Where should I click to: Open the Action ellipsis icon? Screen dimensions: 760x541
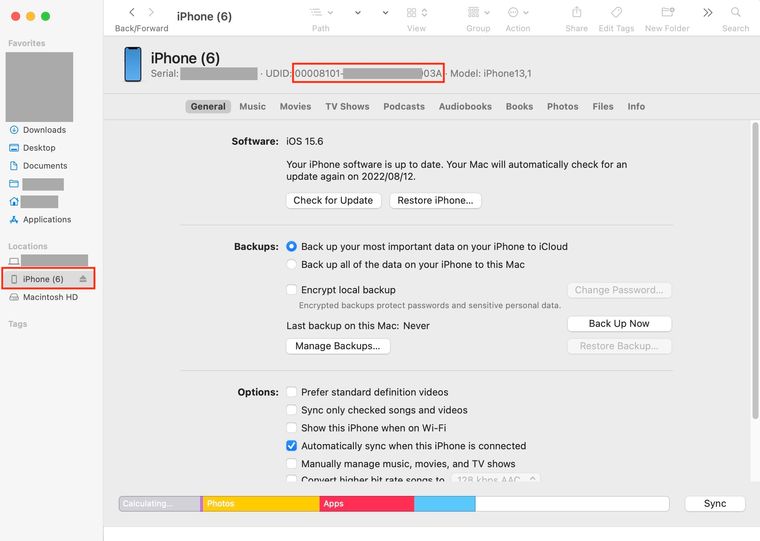(x=513, y=13)
